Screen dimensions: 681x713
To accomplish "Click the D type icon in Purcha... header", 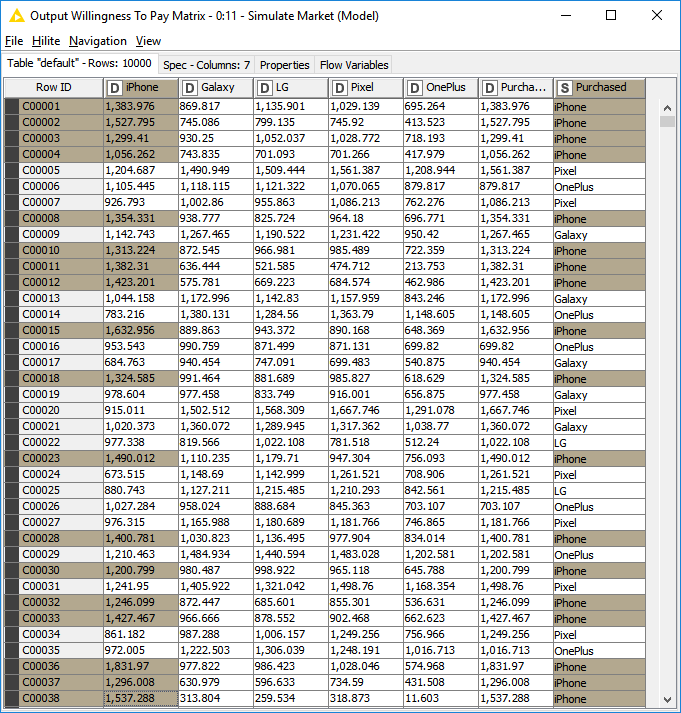I will tap(490, 88).
